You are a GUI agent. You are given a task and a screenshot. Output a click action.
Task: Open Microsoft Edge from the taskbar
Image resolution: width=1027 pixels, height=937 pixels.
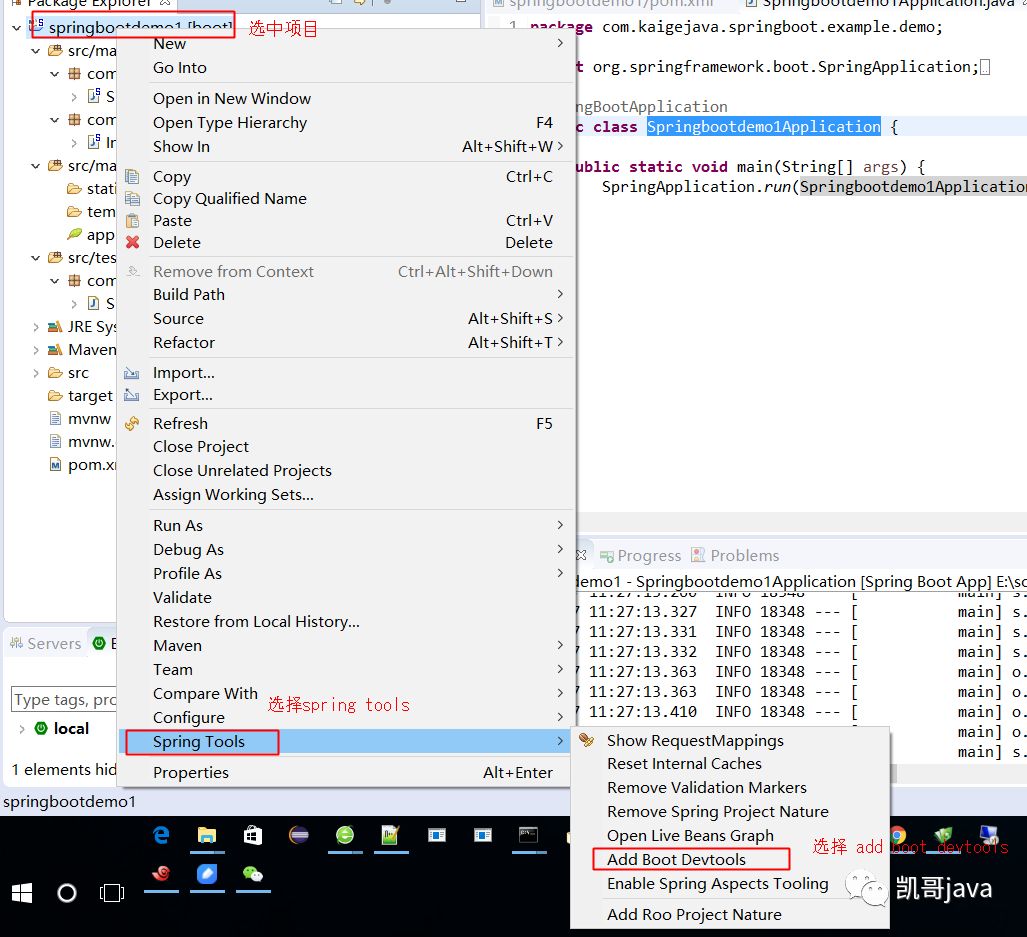pyautogui.click(x=161, y=835)
